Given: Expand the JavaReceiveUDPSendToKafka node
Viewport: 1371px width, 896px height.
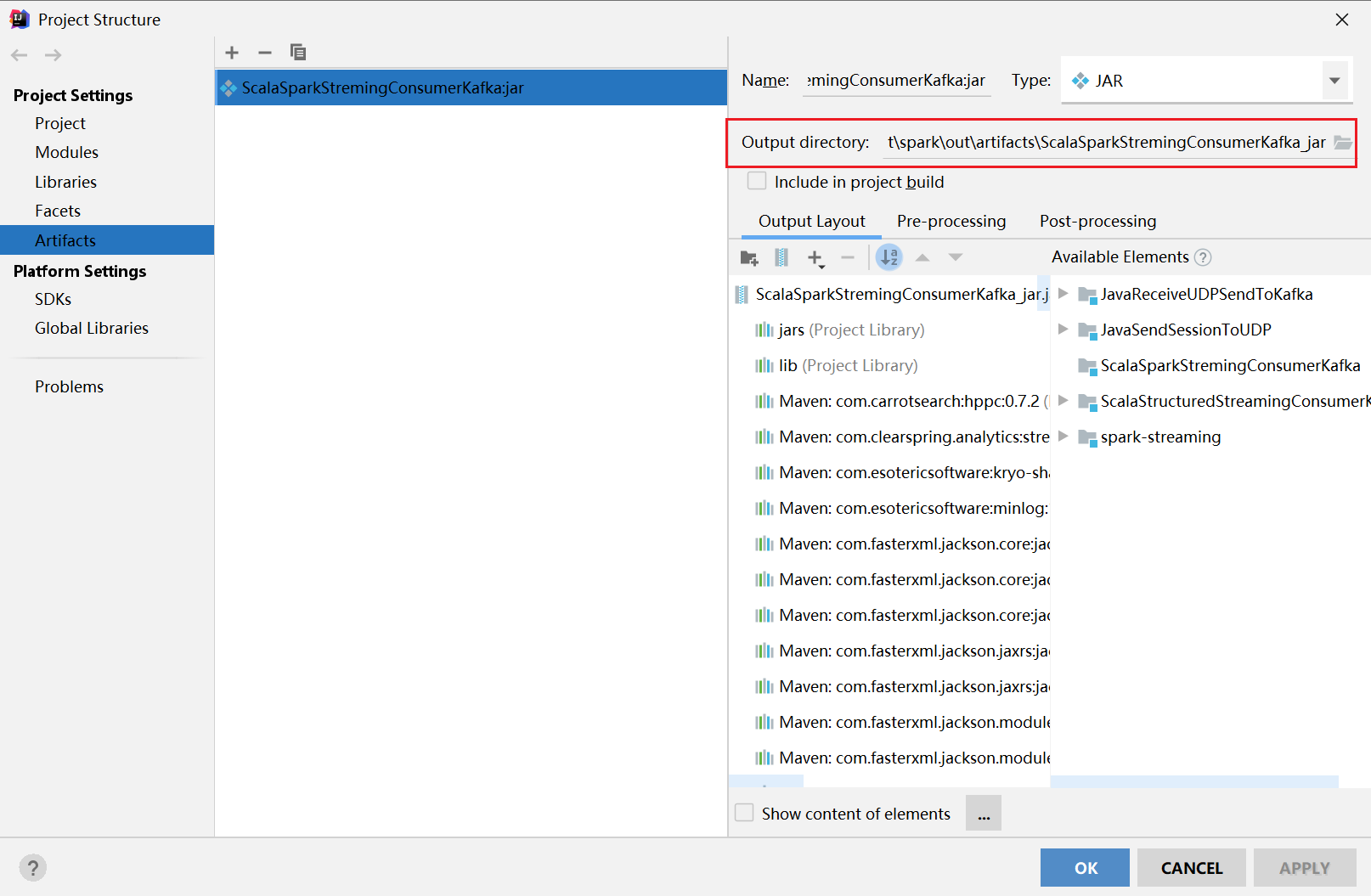Looking at the screenshot, I should point(1063,294).
